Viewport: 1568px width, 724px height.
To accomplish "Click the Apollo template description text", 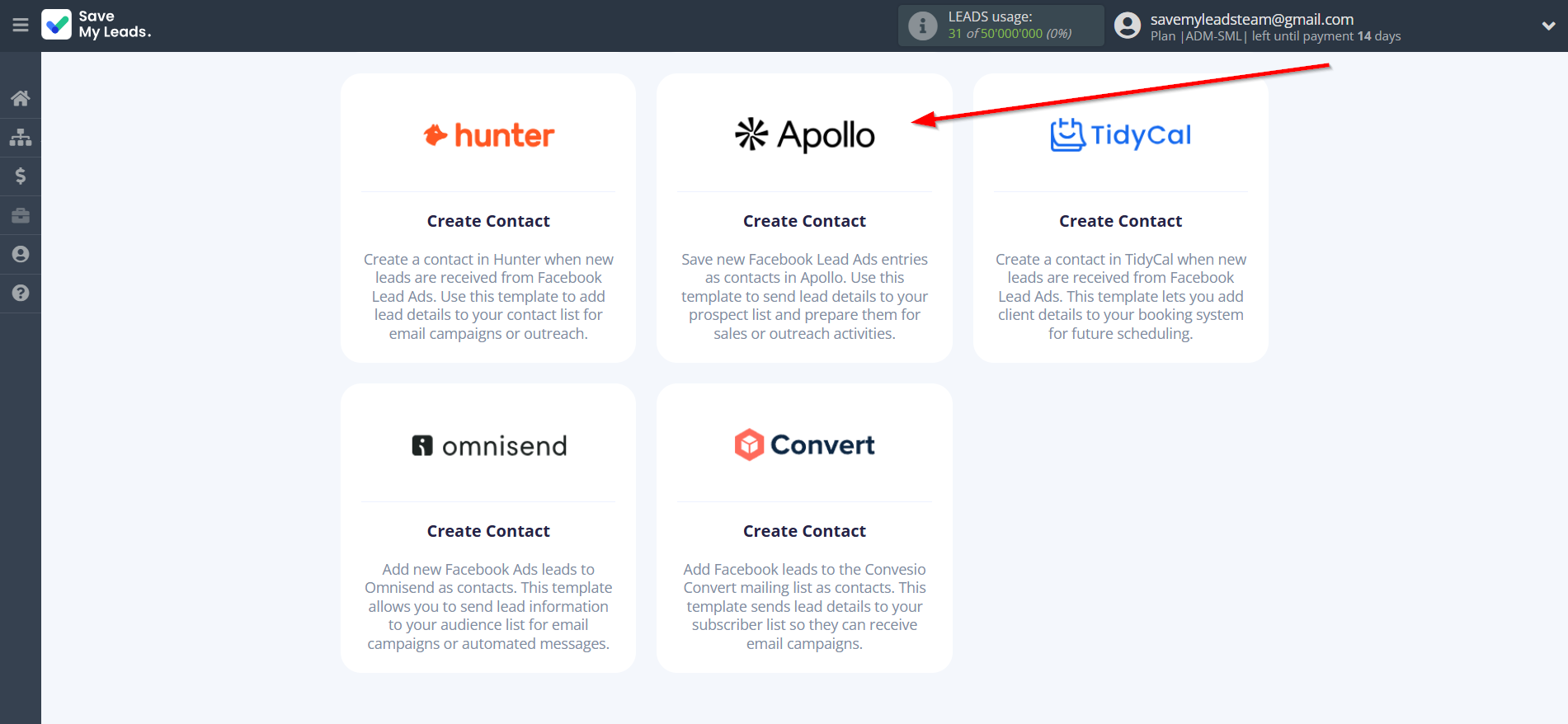I will pyautogui.click(x=804, y=296).
